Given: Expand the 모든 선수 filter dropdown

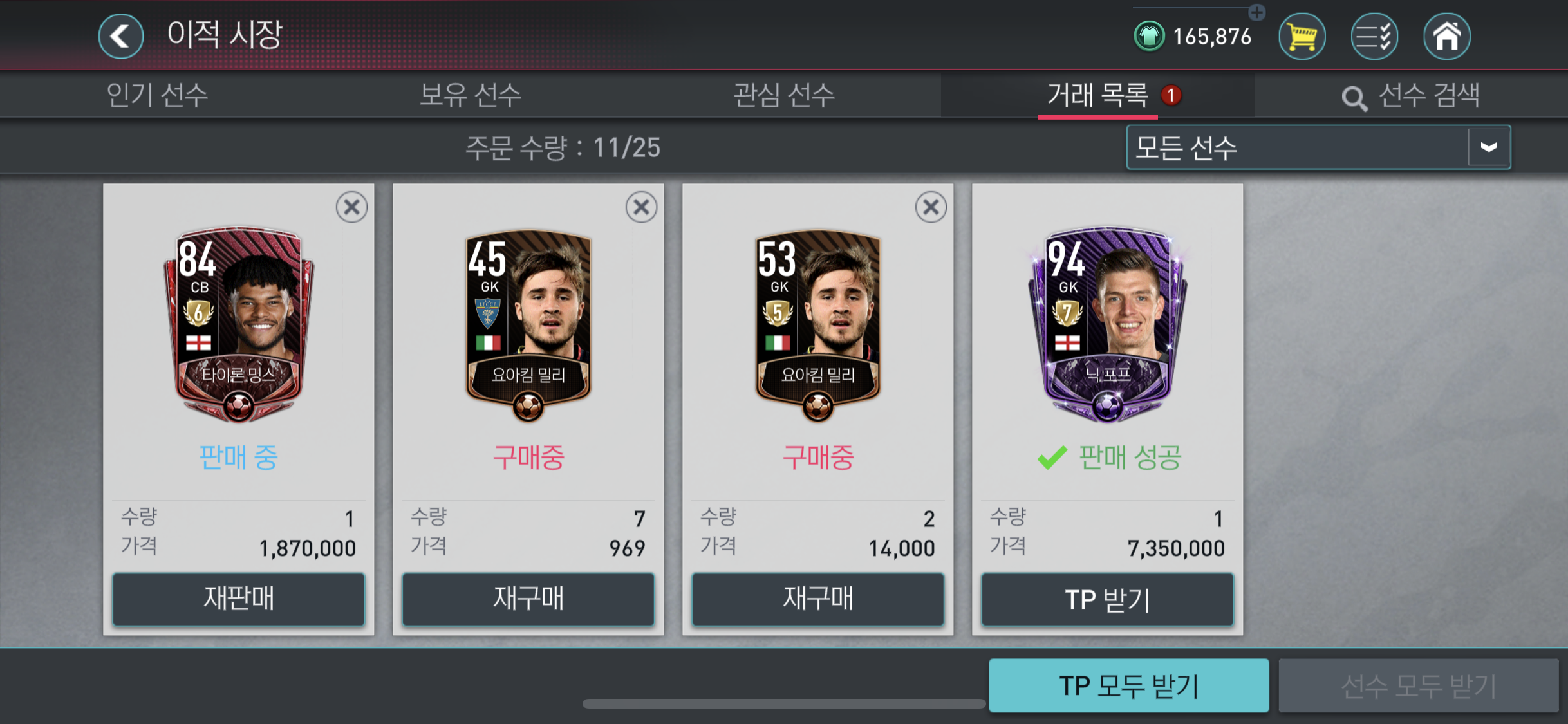Looking at the screenshot, I should point(1318,147).
